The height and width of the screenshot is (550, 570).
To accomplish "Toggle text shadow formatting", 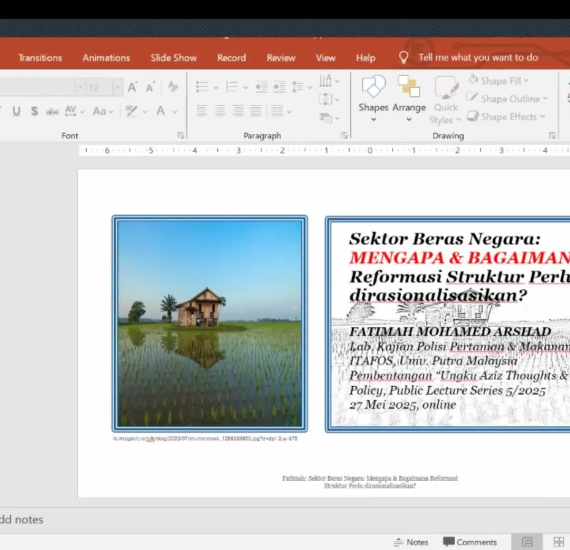I will [34, 111].
